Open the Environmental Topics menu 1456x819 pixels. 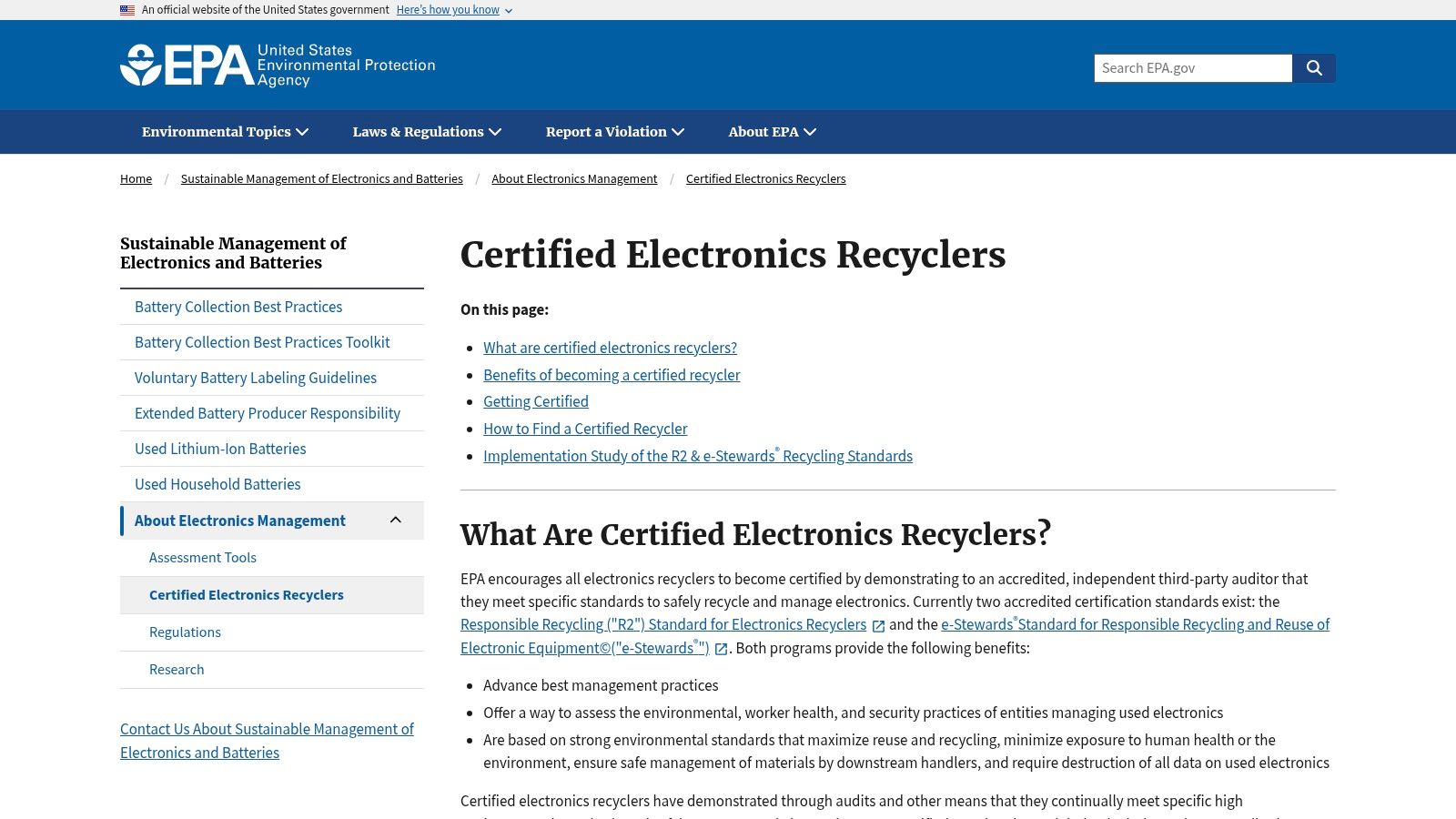coord(225,132)
